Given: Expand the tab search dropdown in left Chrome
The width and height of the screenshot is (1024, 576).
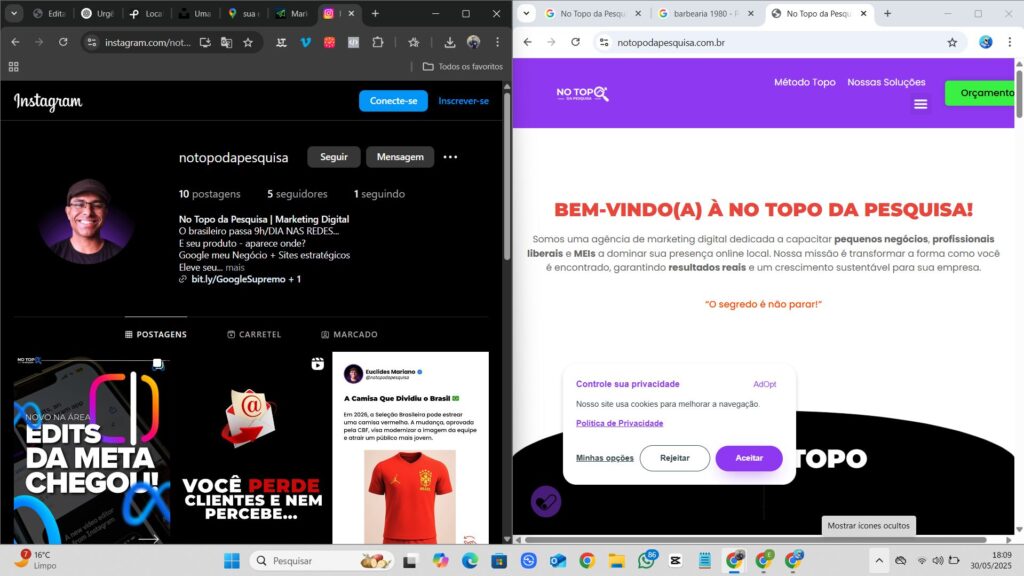Looking at the screenshot, I should point(14,14).
